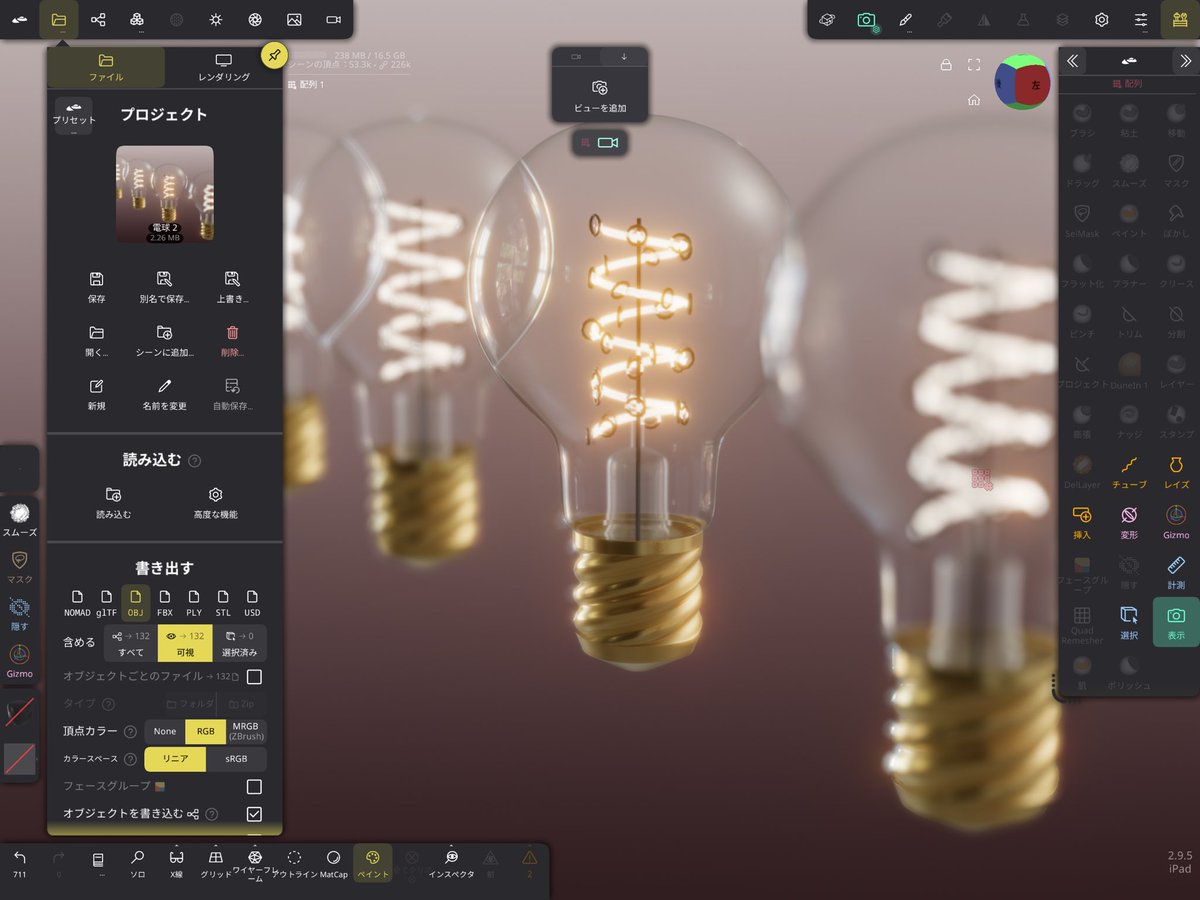Select the 表示 (View) tool
The width and height of the screenshot is (1200, 900).
pos(1177,622)
